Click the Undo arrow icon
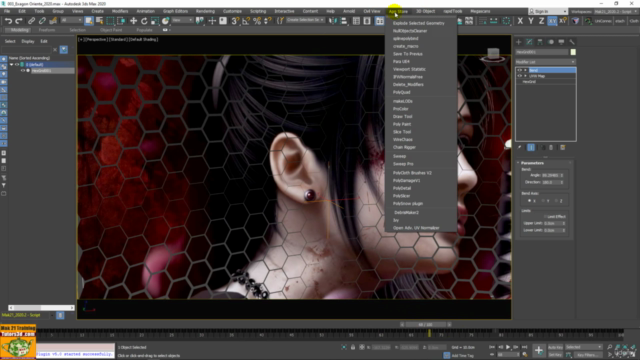This screenshot has height=360, width=640. pyautogui.click(x=8, y=21)
